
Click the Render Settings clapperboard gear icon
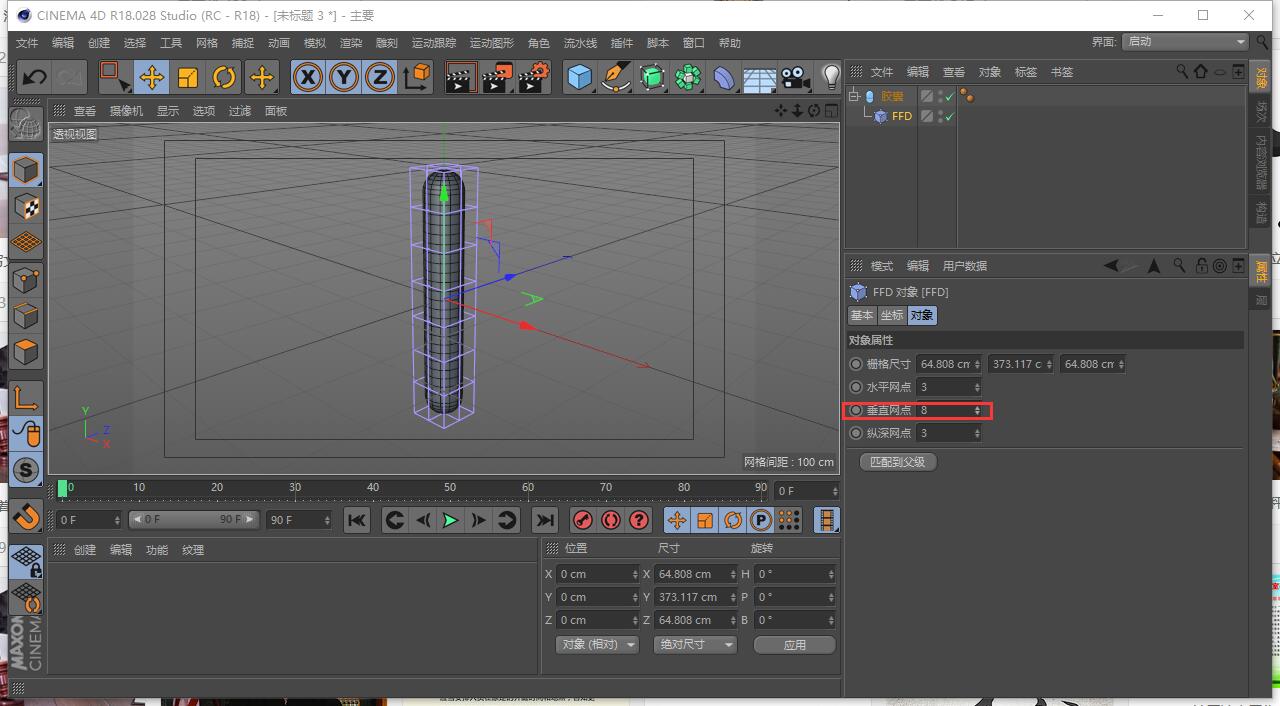(x=533, y=77)
